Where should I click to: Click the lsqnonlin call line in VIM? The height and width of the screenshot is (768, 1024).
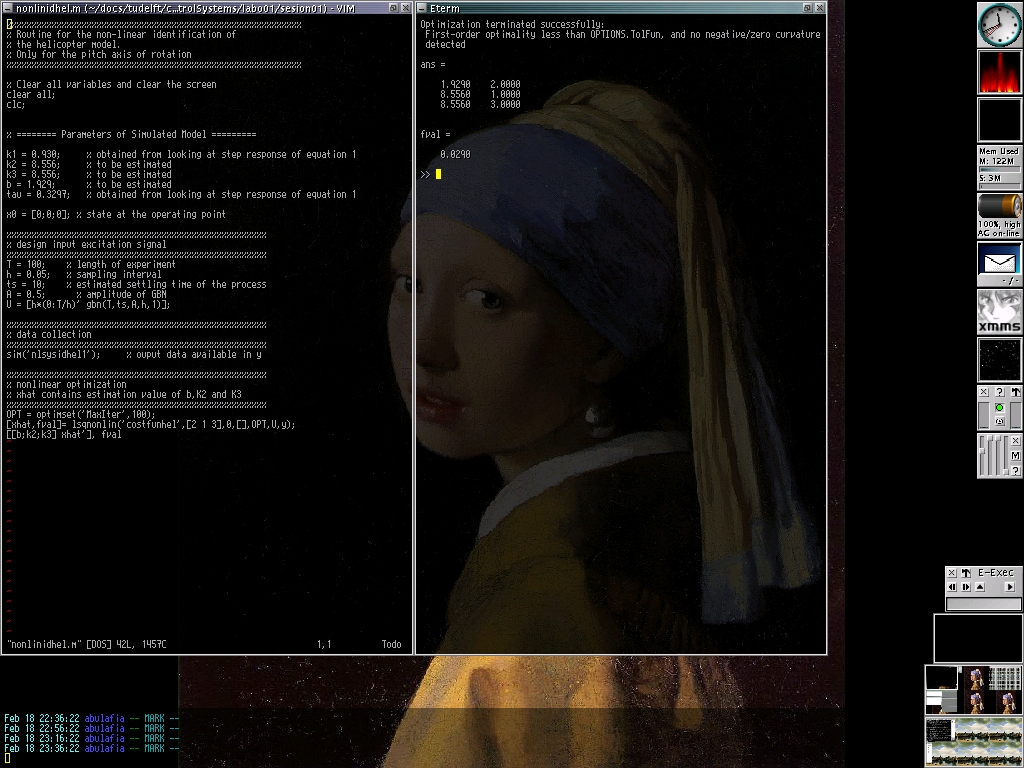[151, 424]
